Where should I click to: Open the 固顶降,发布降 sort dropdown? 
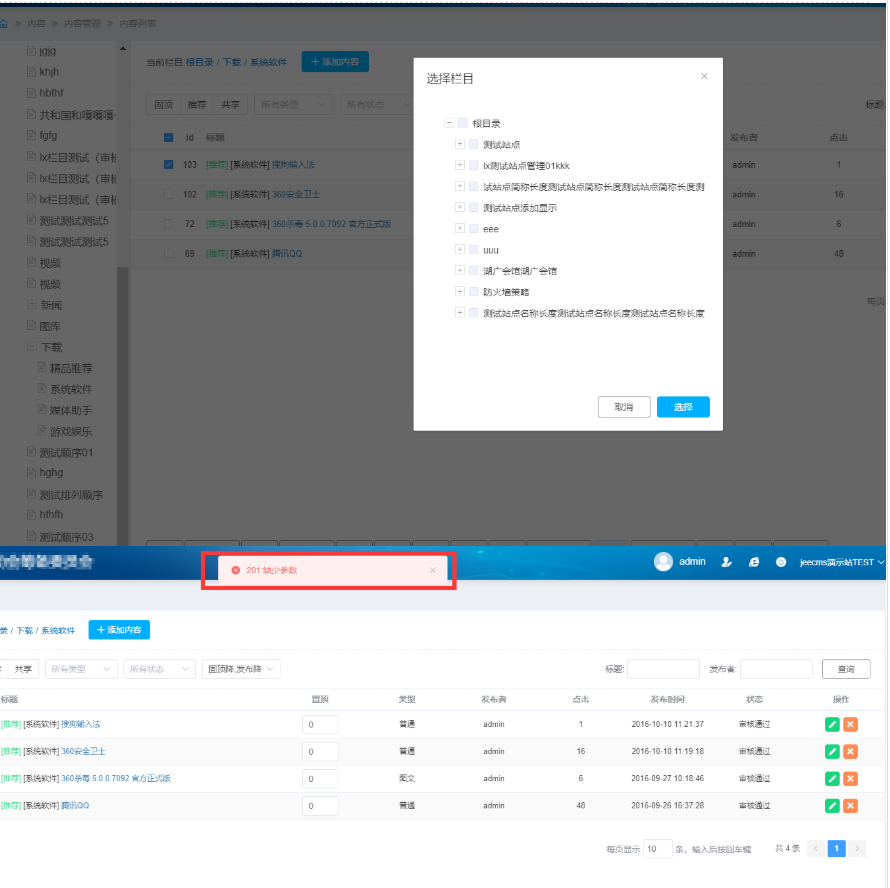[x=241, y=669]
